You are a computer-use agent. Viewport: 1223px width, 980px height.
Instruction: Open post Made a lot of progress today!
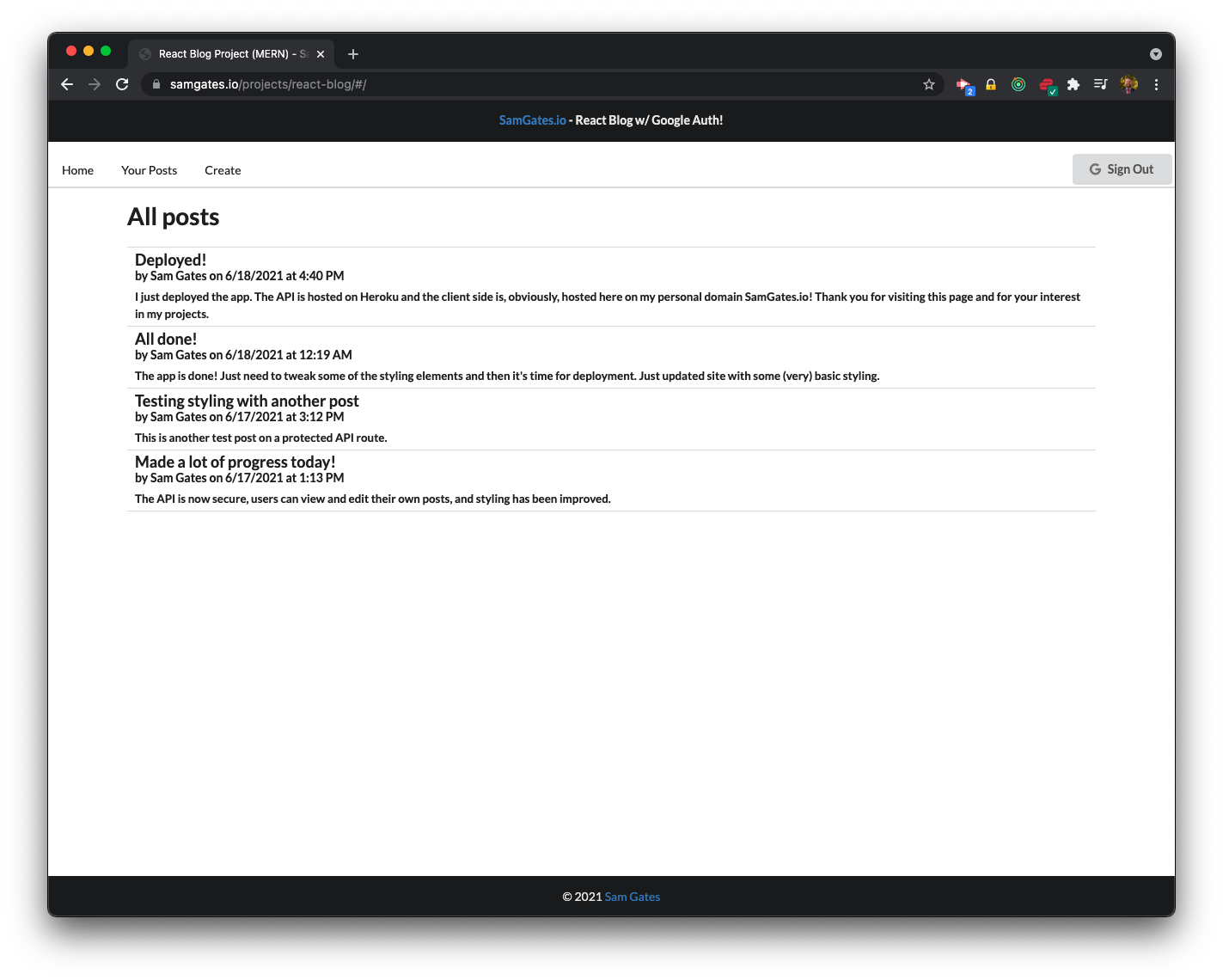(x=235, y=462)
